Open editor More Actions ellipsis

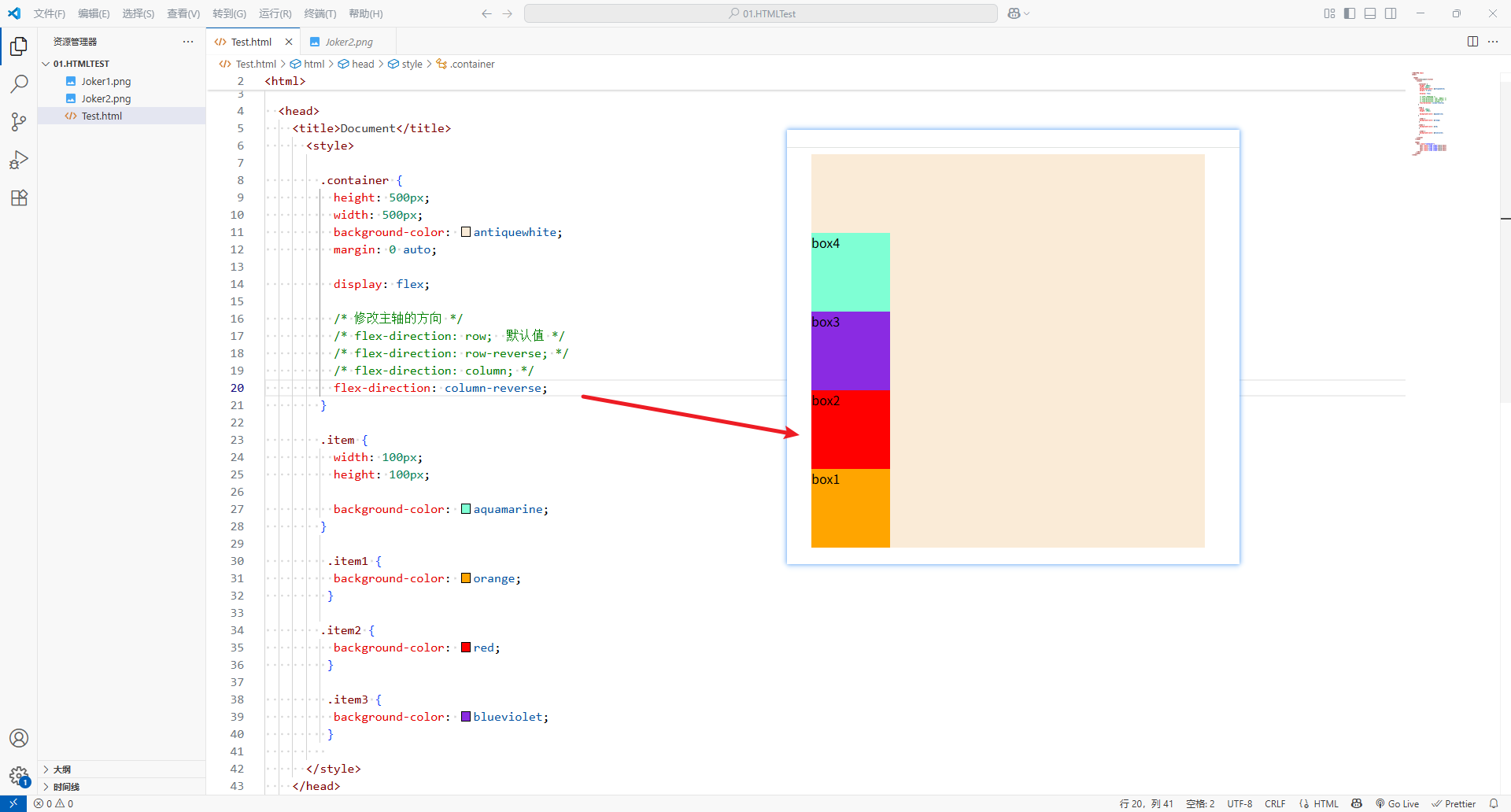point(1493,42)
